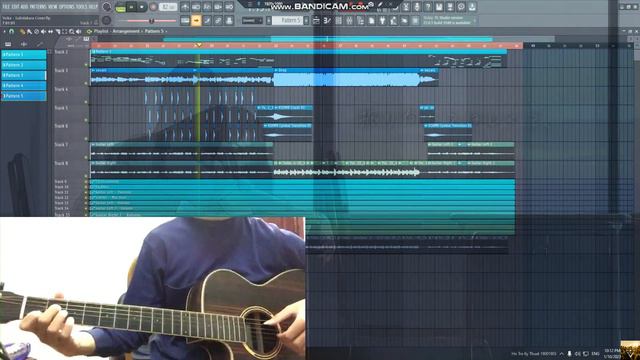Click the save project icon
This screenshot has height=360, width=640.
click(439, 7)
